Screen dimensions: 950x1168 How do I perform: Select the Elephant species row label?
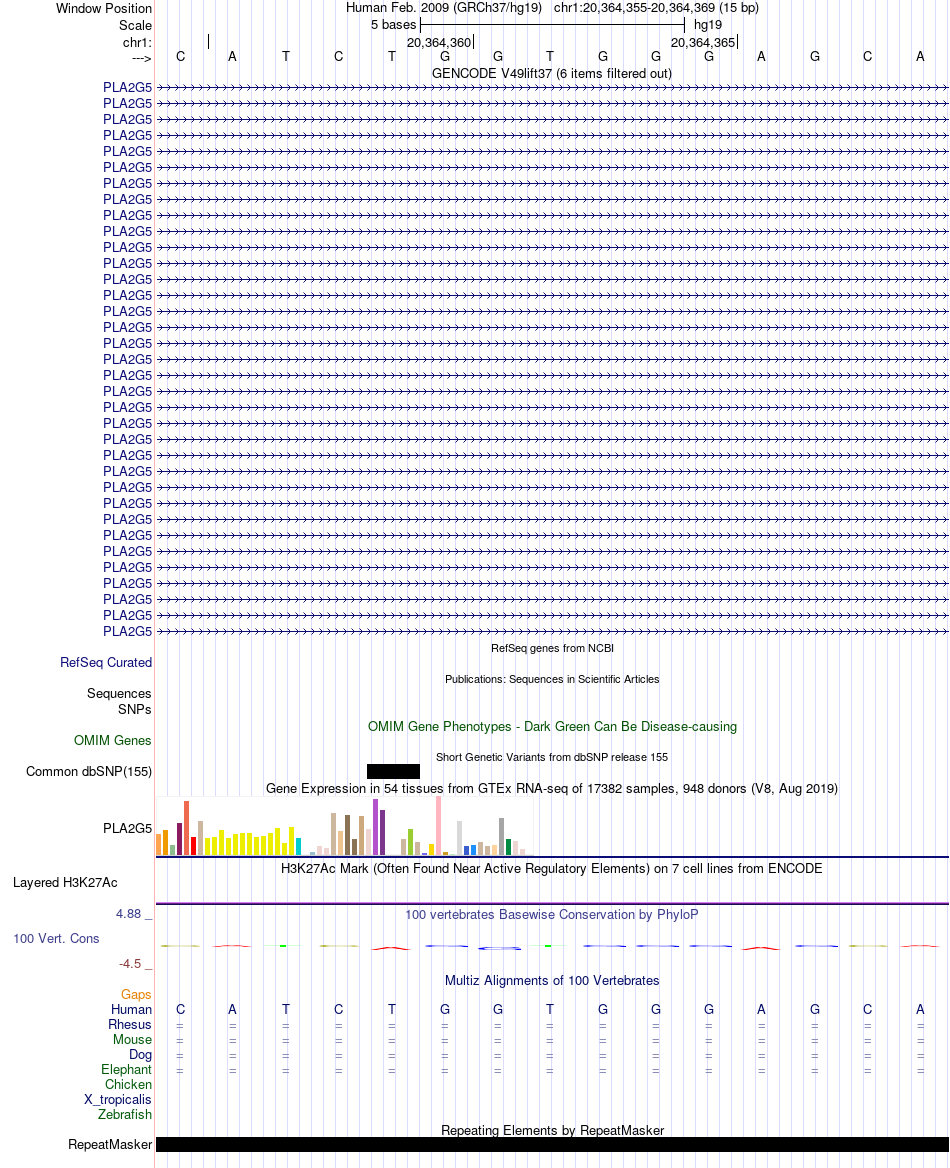126,1069
